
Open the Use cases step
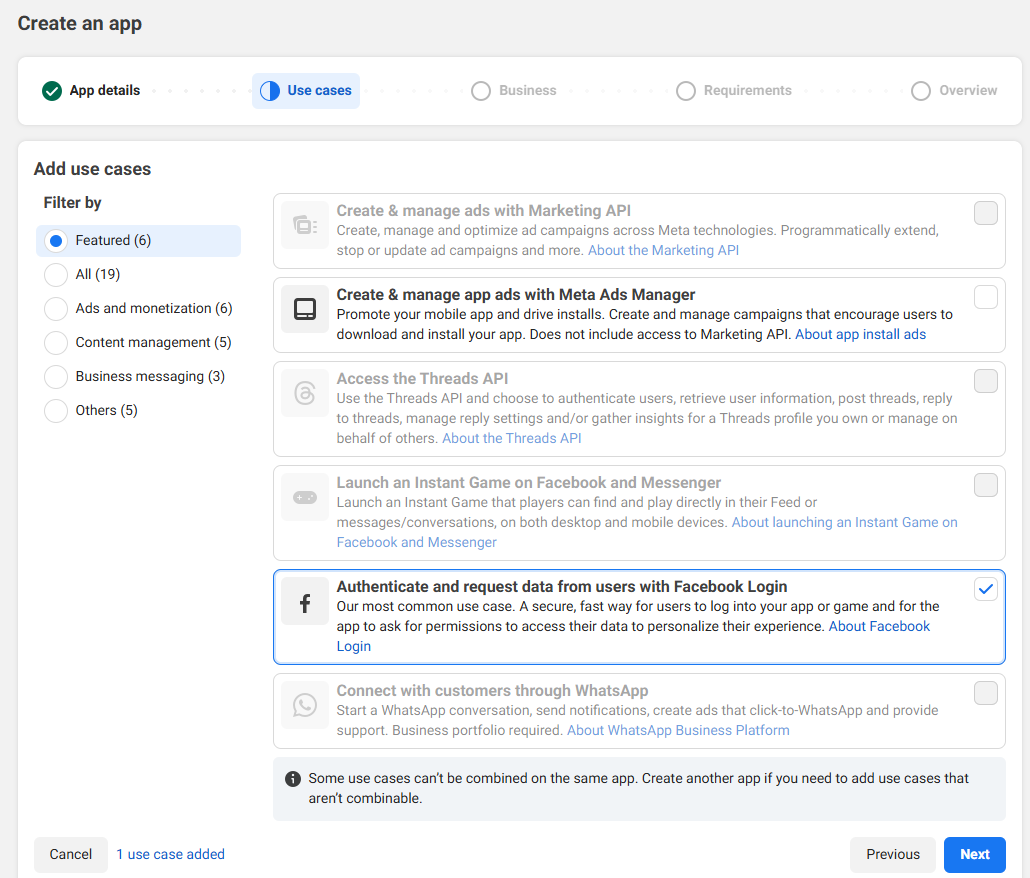click(306, 91)
